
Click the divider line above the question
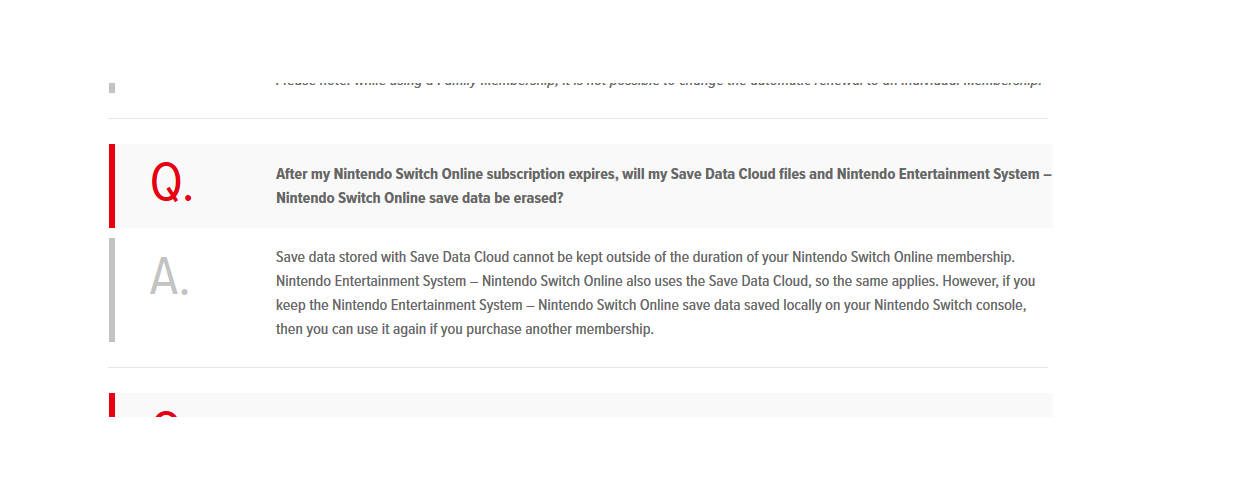pyautogui.click(x=578, y=118)
